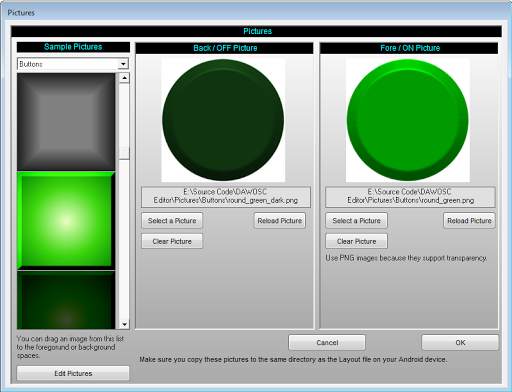Confirm with the OK button
Image resolution: width=512 pixels, height=392 pixels.
pos(460,343)
